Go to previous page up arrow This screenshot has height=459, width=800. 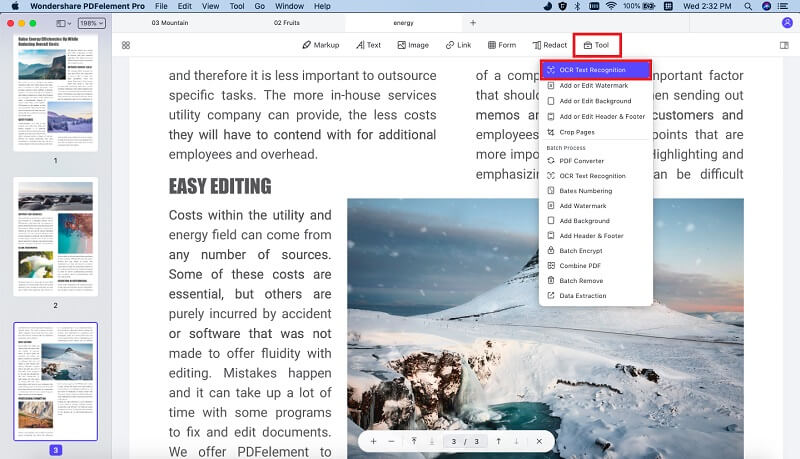coord(498,442)
